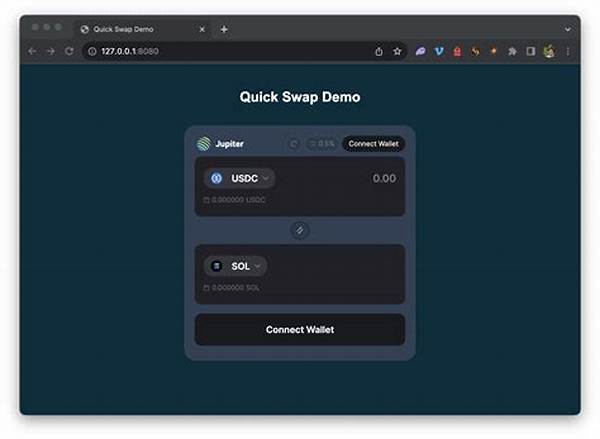
Task: Click the Quick Swap Demo heading
Action: [x=300, y=97]
